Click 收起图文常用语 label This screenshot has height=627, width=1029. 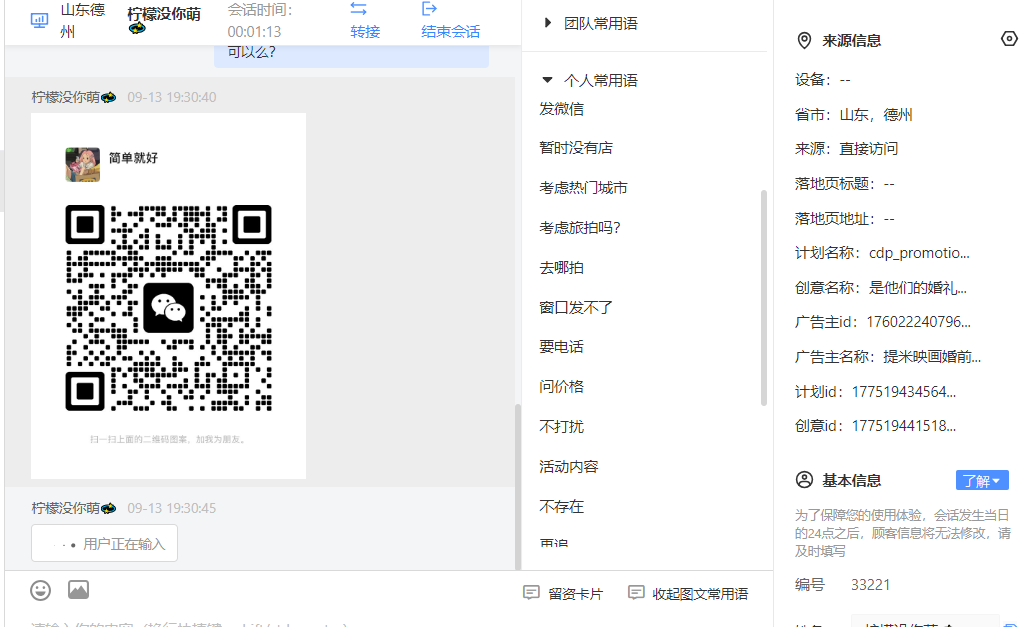(x=700, y=594)
